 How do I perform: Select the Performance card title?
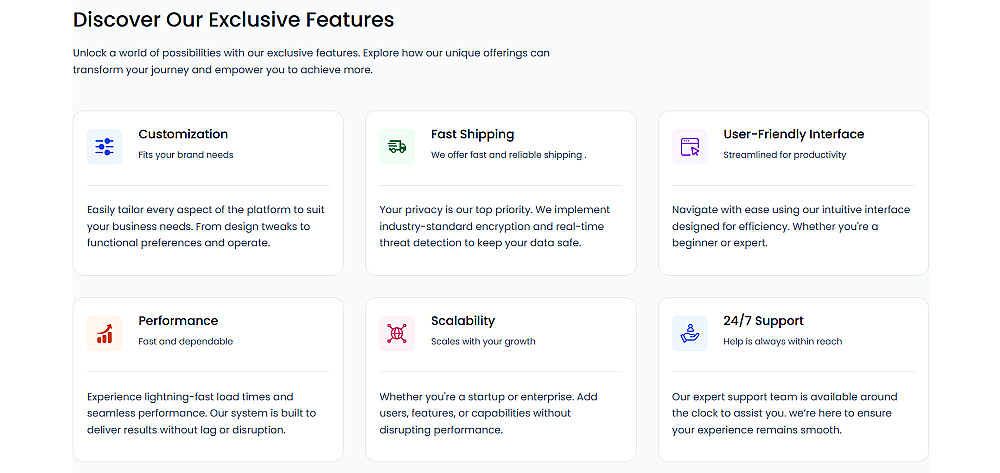click(x=178, y=321)
